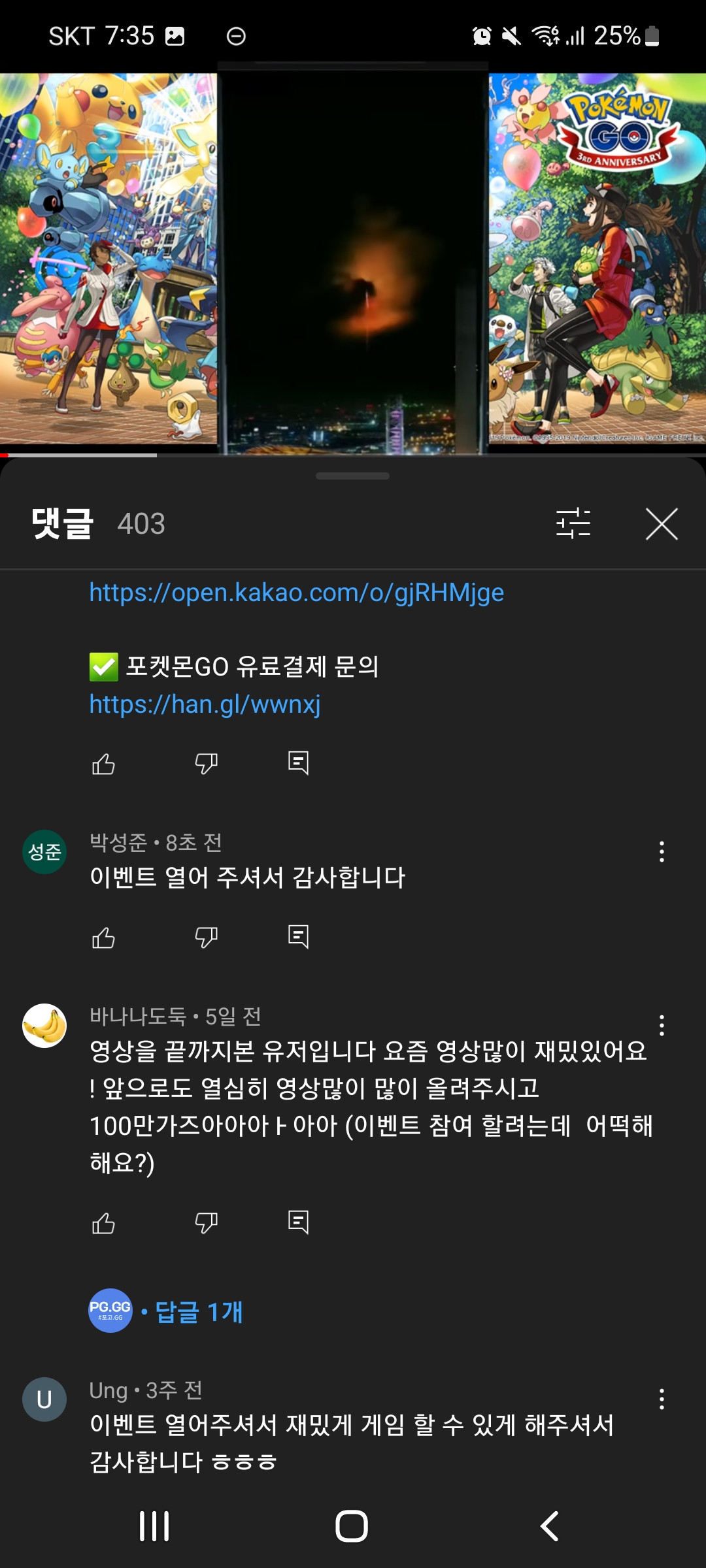Screen dimensions: 706x1568
Task: Close the comments panel
Action: (x=662, y=524)
